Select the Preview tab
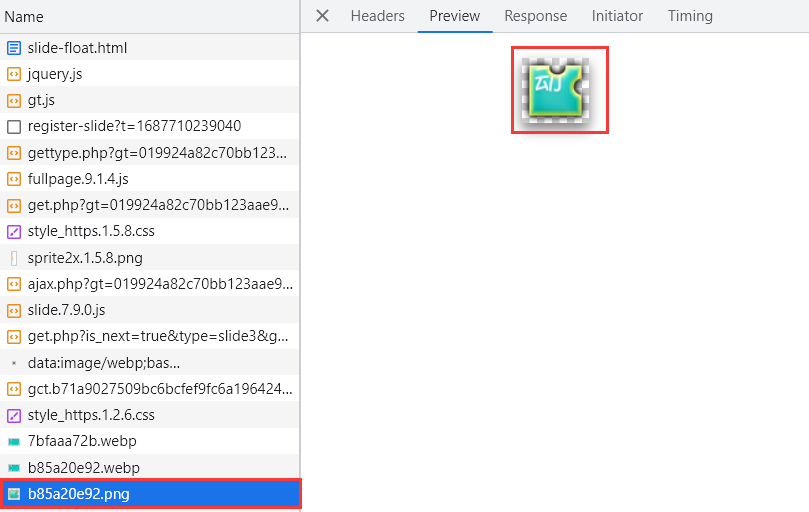The image size is (809, 512). tap(454, 16)
